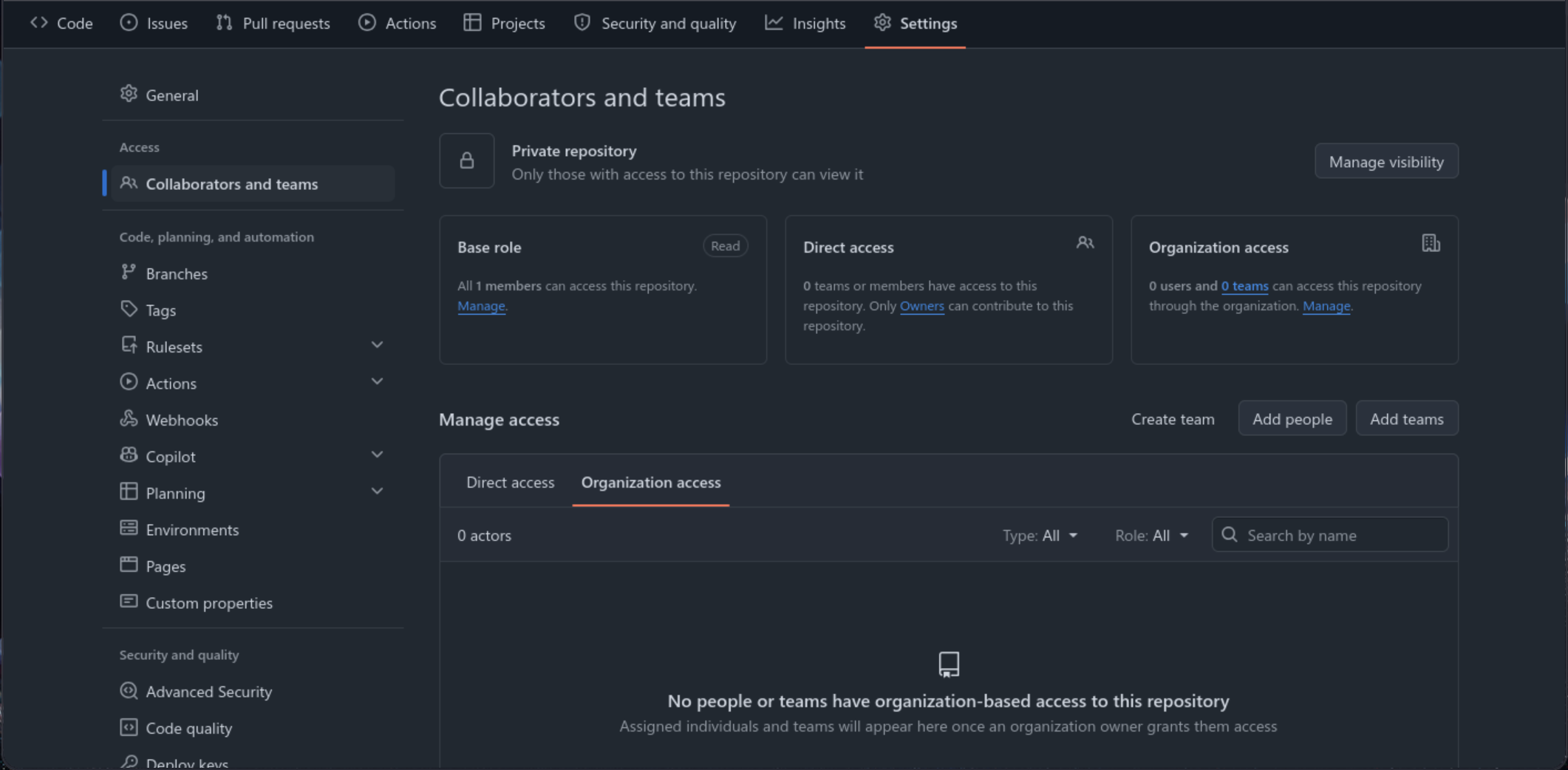Open the Role: All filter dropdown
Viewport: 1568px width, 770px height.
click(x=1151, y=535)
